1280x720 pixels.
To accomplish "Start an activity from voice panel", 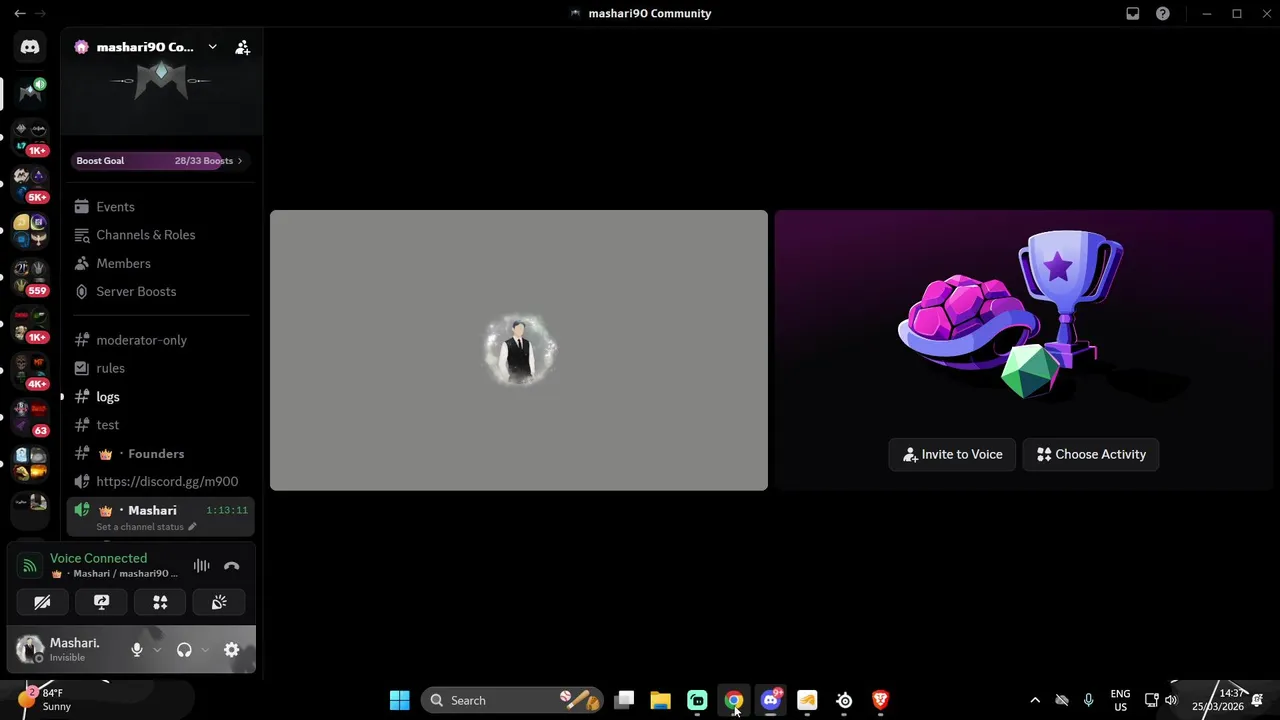I will (160, 602).
